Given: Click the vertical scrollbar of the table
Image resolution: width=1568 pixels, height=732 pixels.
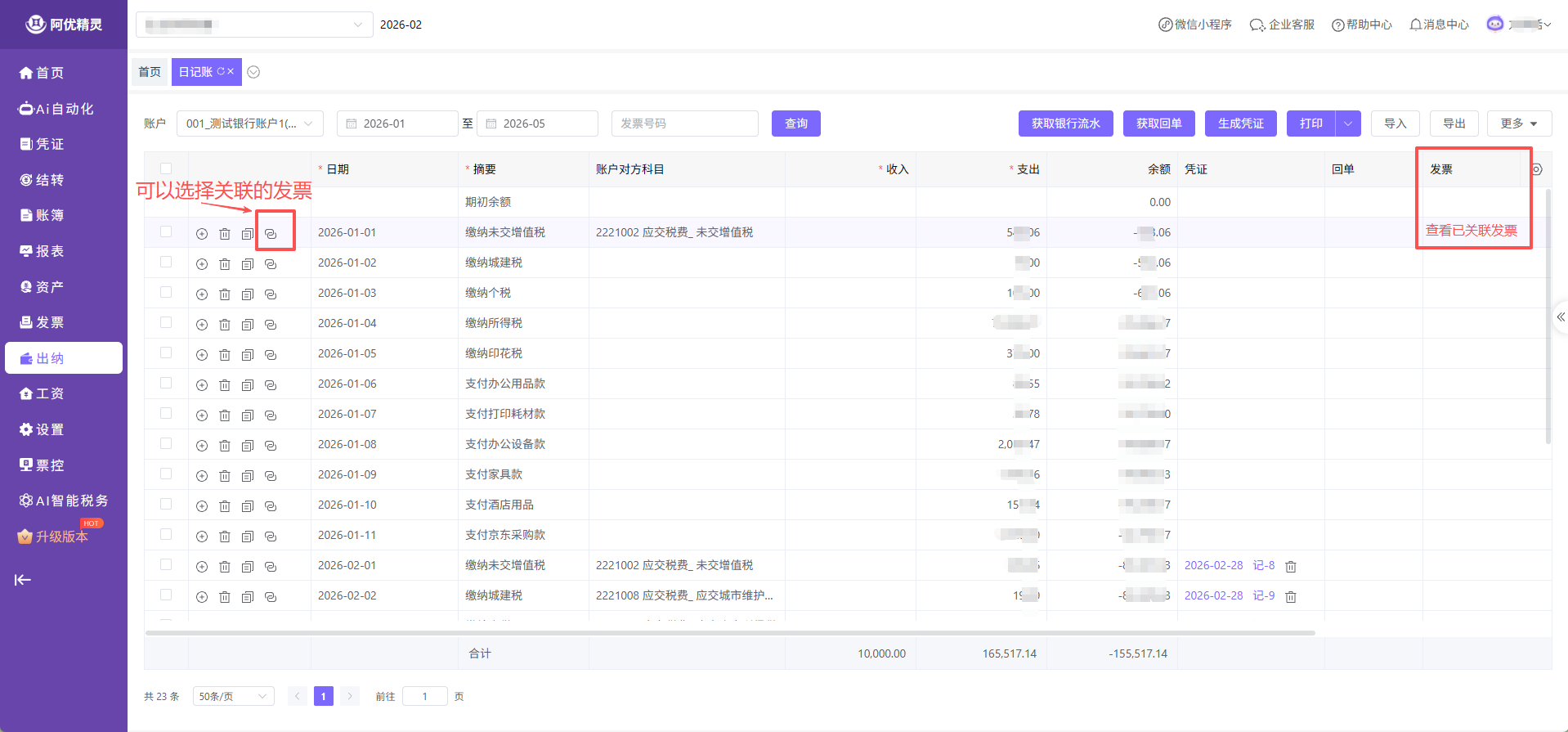Looking at the screenshot, I should click(x=1548, y=316).
